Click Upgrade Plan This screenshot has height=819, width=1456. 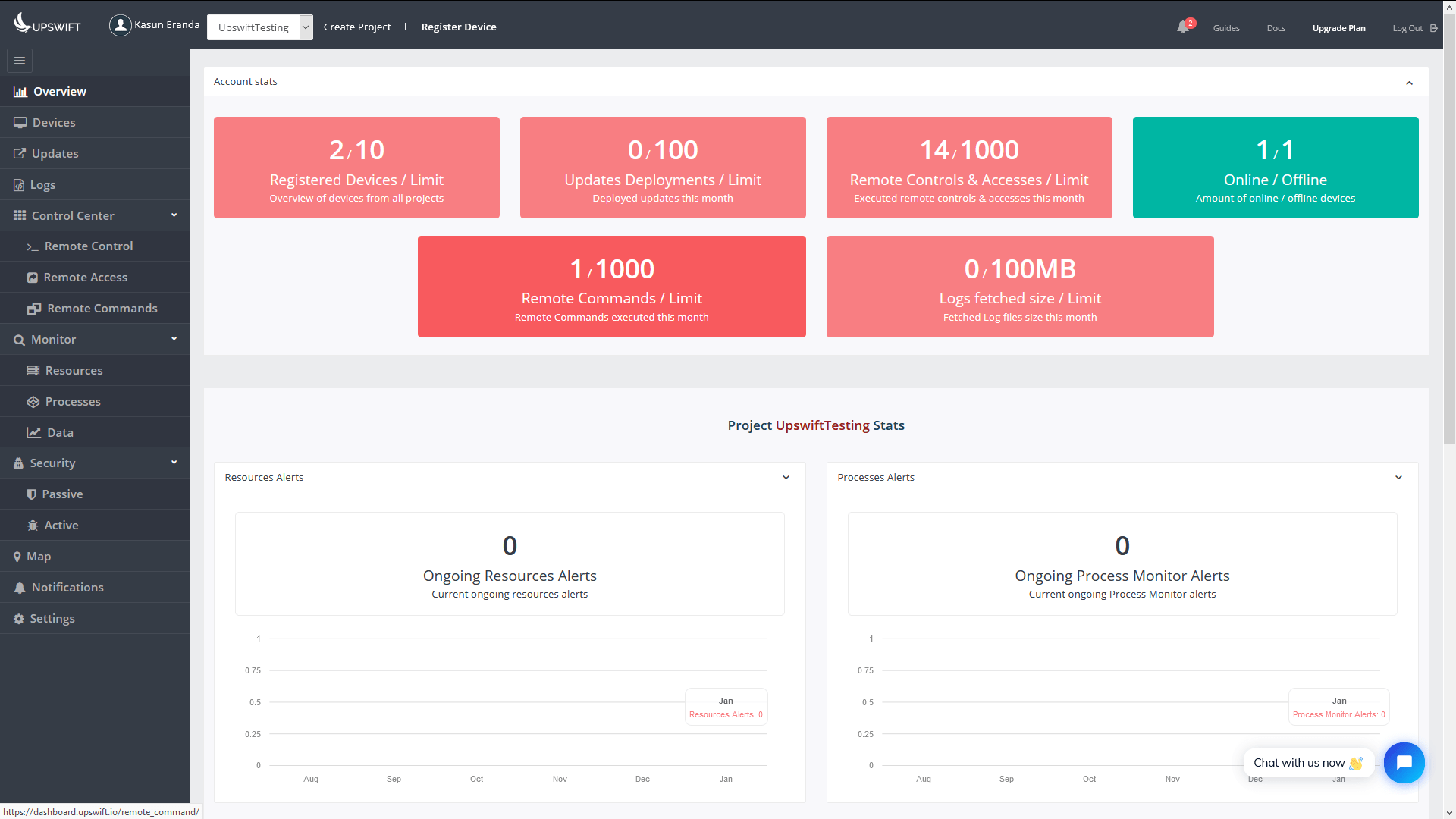[1339, 28]
